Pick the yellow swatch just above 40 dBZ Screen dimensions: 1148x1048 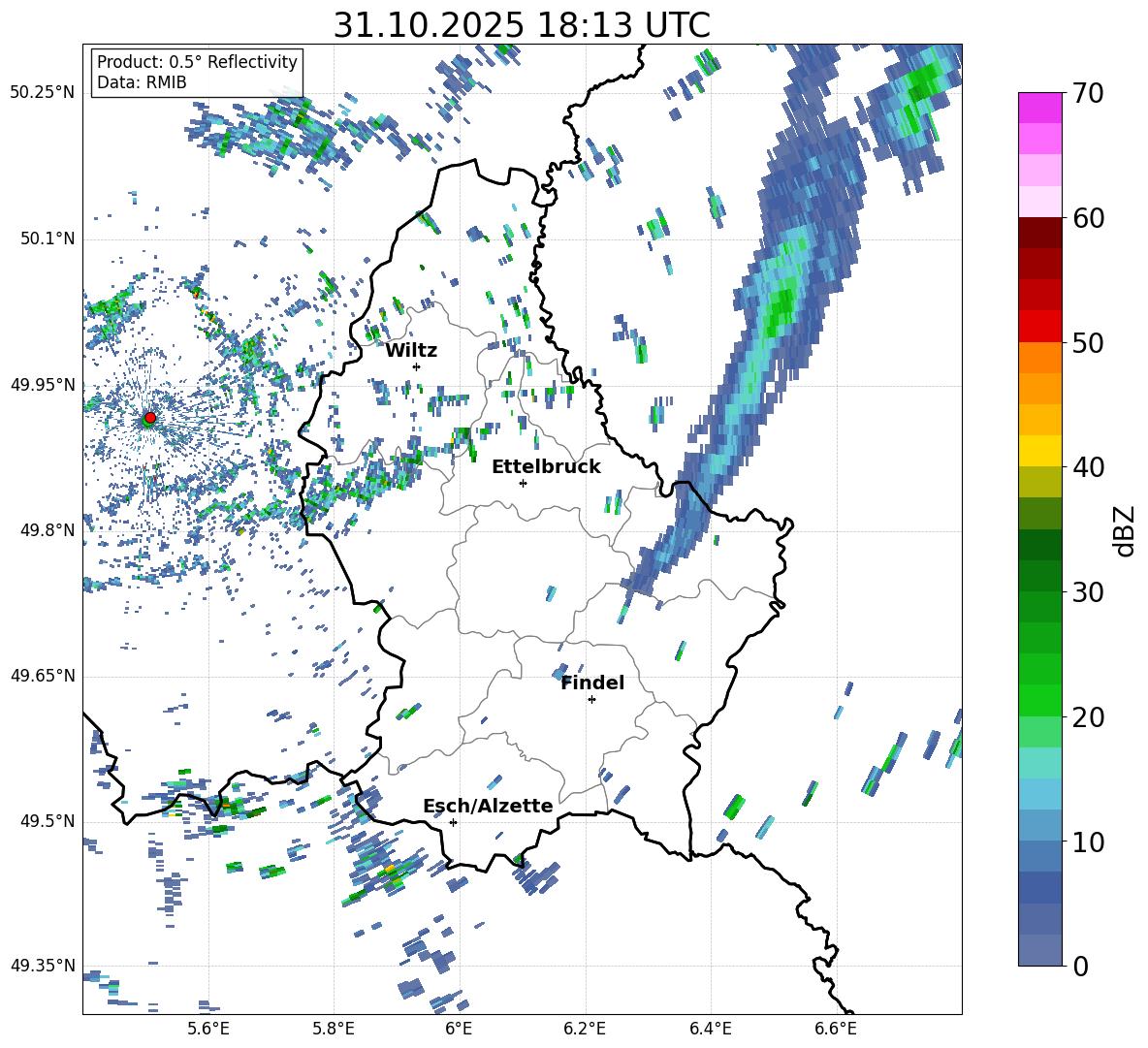tap(1039, 451)
